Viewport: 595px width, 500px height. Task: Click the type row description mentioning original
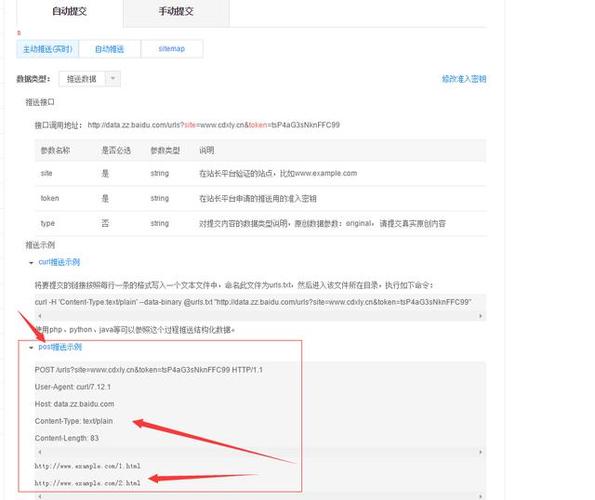pos(323,223)
